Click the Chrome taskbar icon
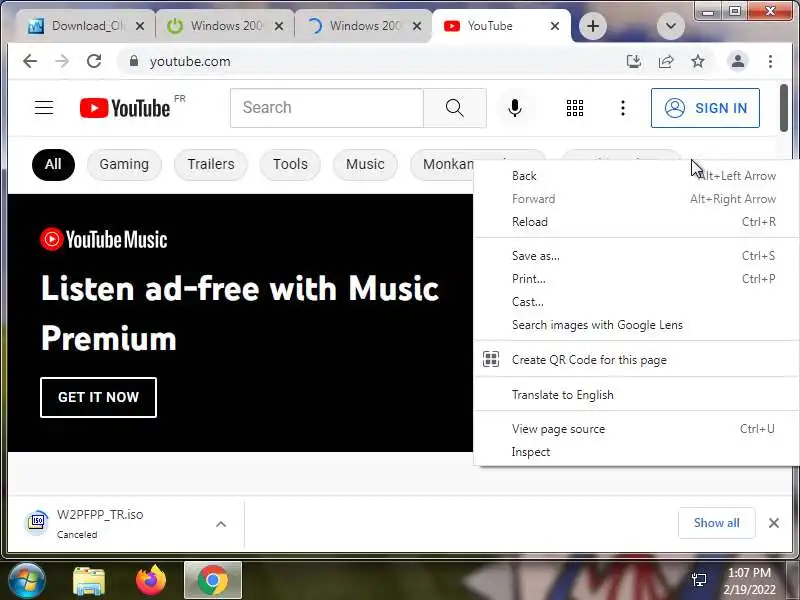 213,580
